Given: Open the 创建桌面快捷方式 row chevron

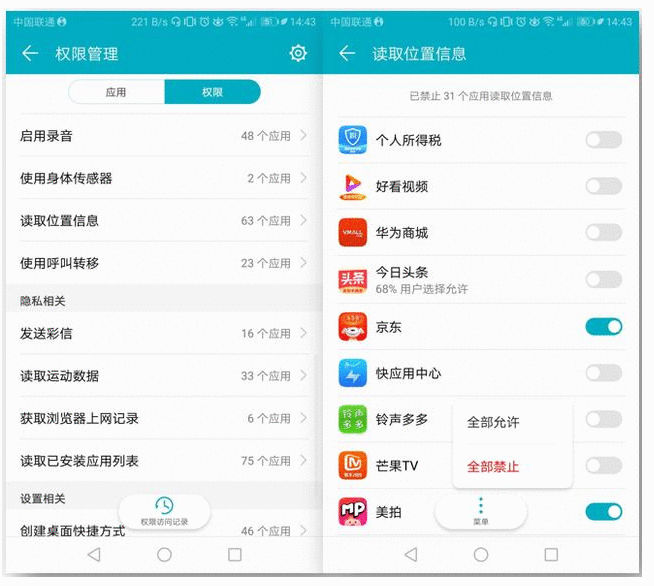Looking at the screenshot, I should (x=304, y=530).
